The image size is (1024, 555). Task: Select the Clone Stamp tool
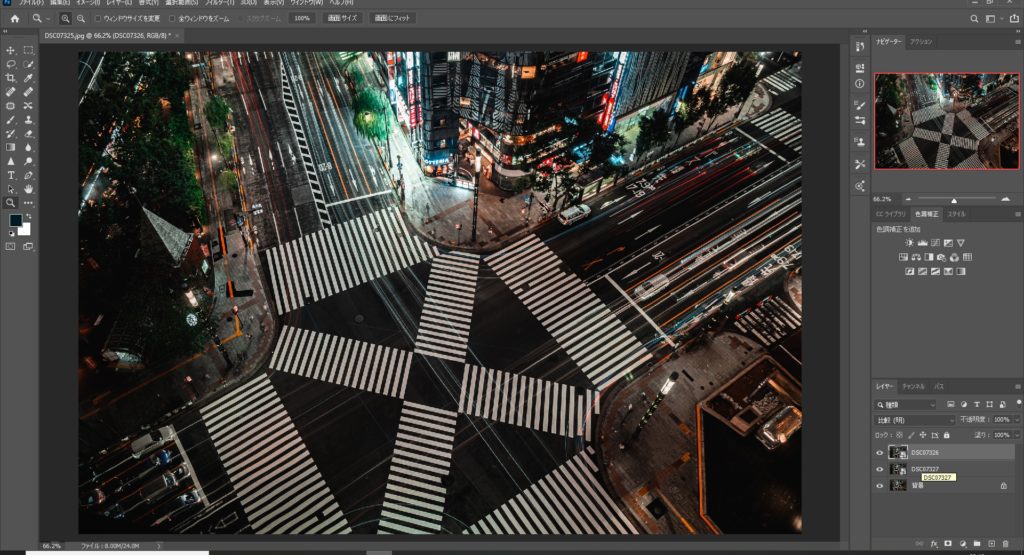(x=28, y=119)
